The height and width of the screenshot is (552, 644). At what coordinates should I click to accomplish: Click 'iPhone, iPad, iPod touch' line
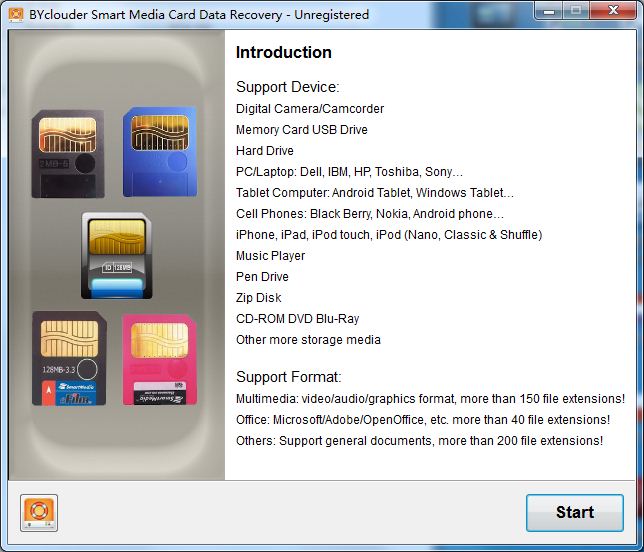coord(389,235)
